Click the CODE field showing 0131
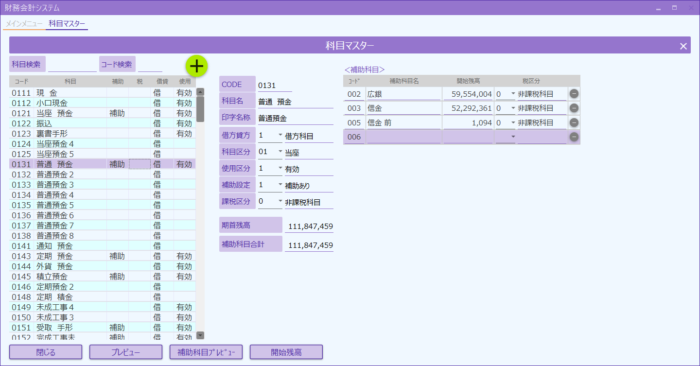 274,85
